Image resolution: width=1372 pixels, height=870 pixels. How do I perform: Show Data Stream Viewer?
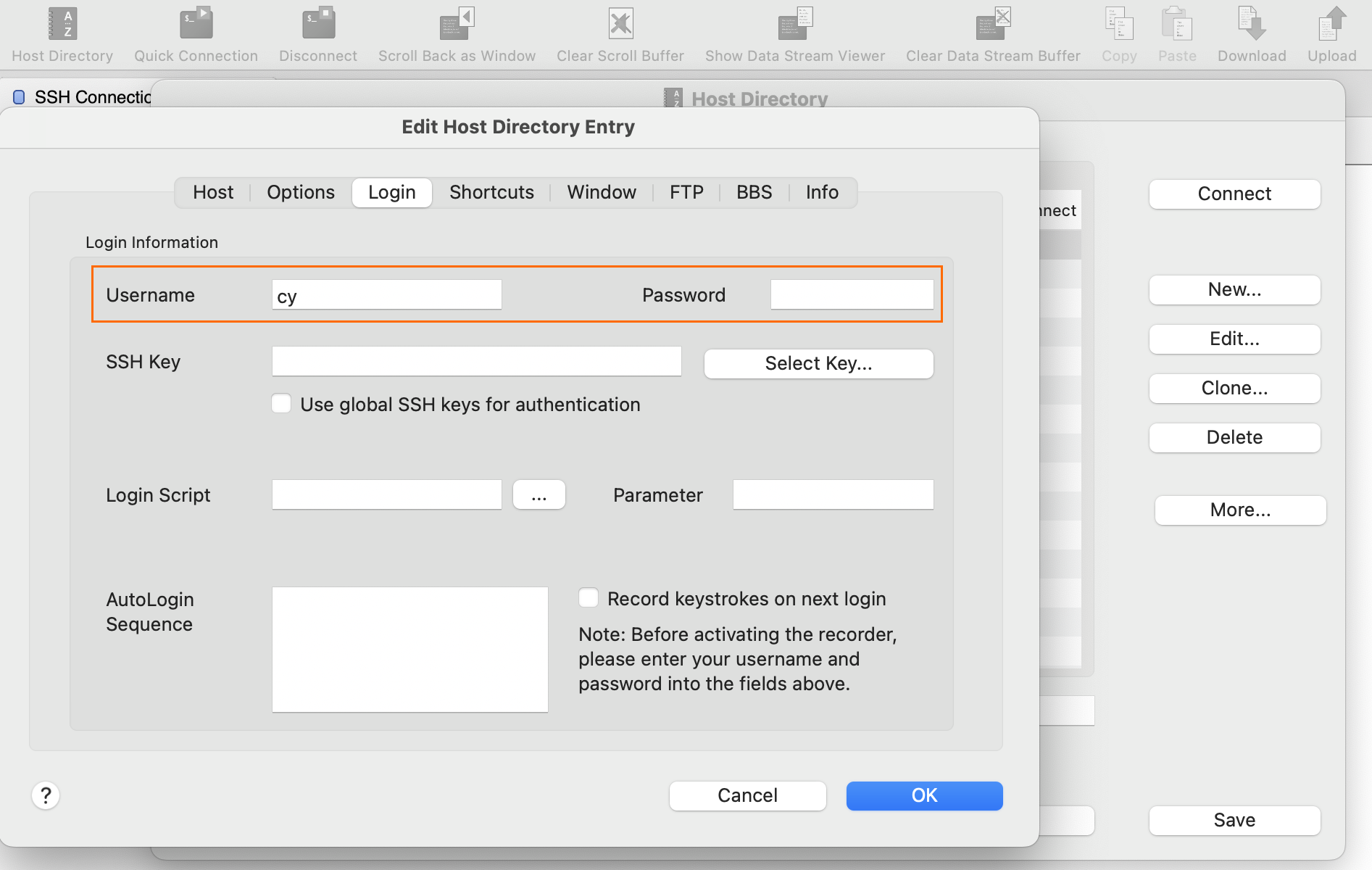pyautogui.click(x=795, y=24)
